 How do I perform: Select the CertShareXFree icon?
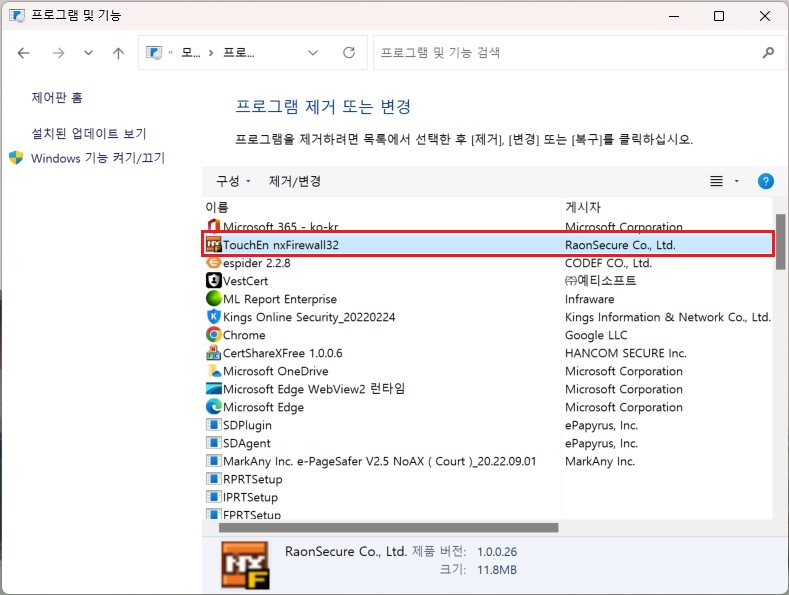pos(213,353)
